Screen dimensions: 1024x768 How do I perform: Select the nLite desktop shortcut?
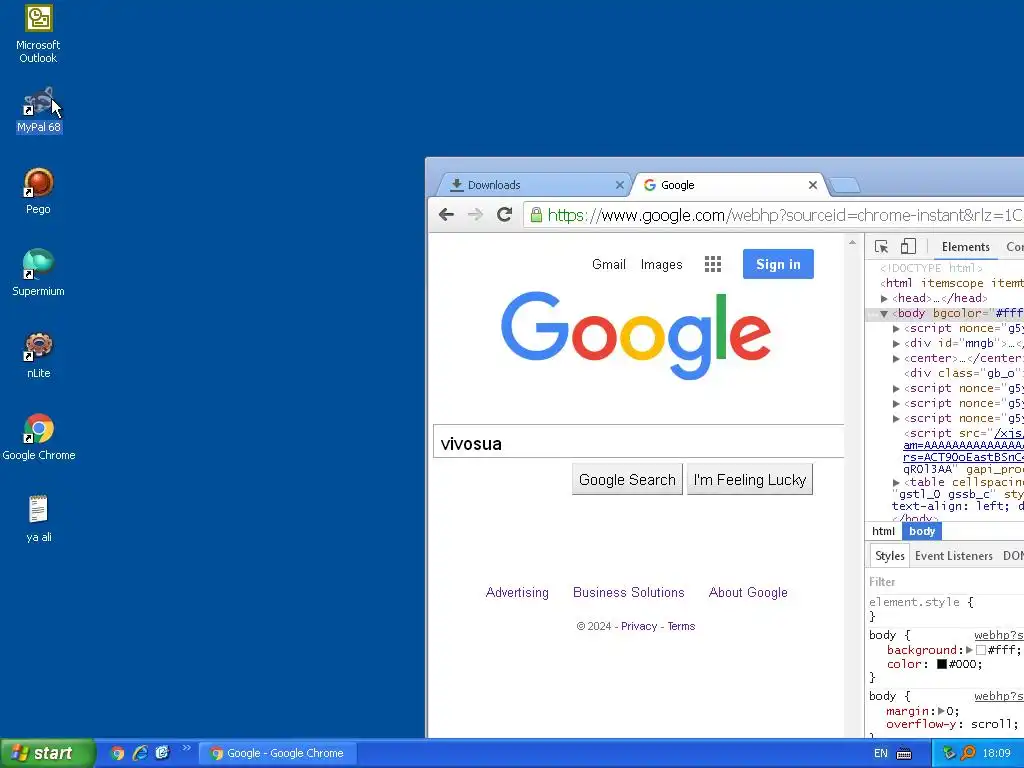click(39, 355)
